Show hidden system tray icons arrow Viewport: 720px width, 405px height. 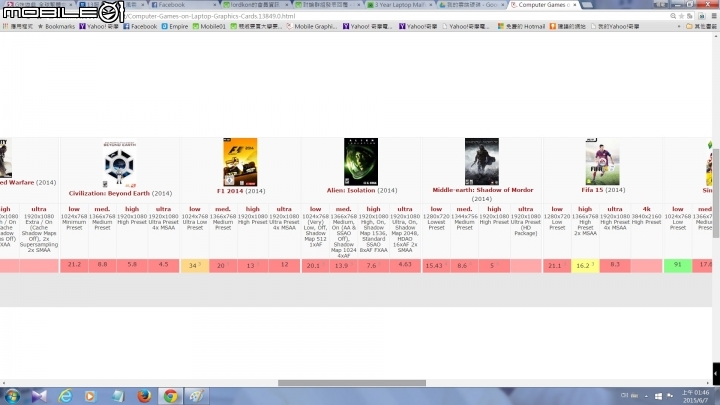pyautogui.click(x=646, y=396)
